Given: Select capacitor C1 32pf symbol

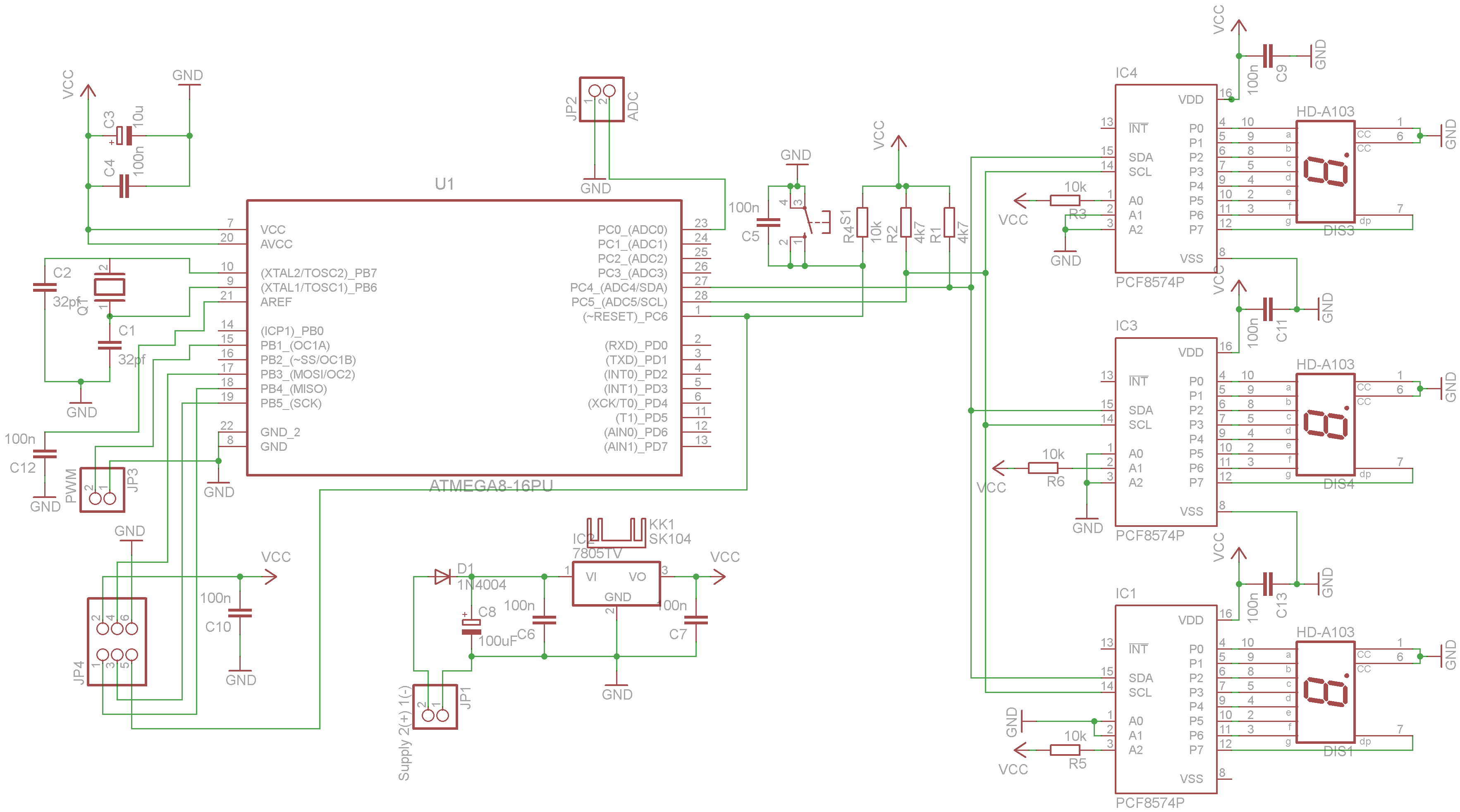Looking at the screenshot, I should tap(110, 345).
